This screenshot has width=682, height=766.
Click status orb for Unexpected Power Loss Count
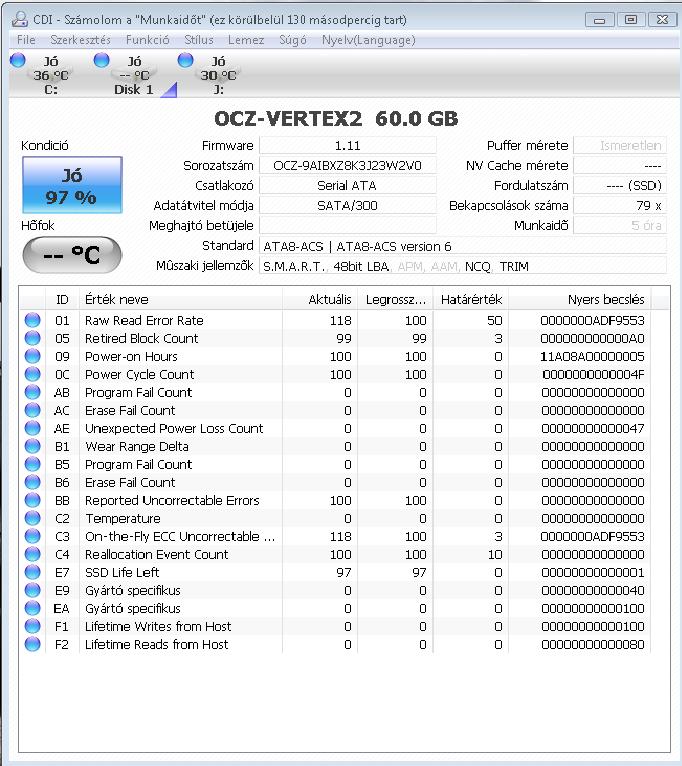coord(32,428)
